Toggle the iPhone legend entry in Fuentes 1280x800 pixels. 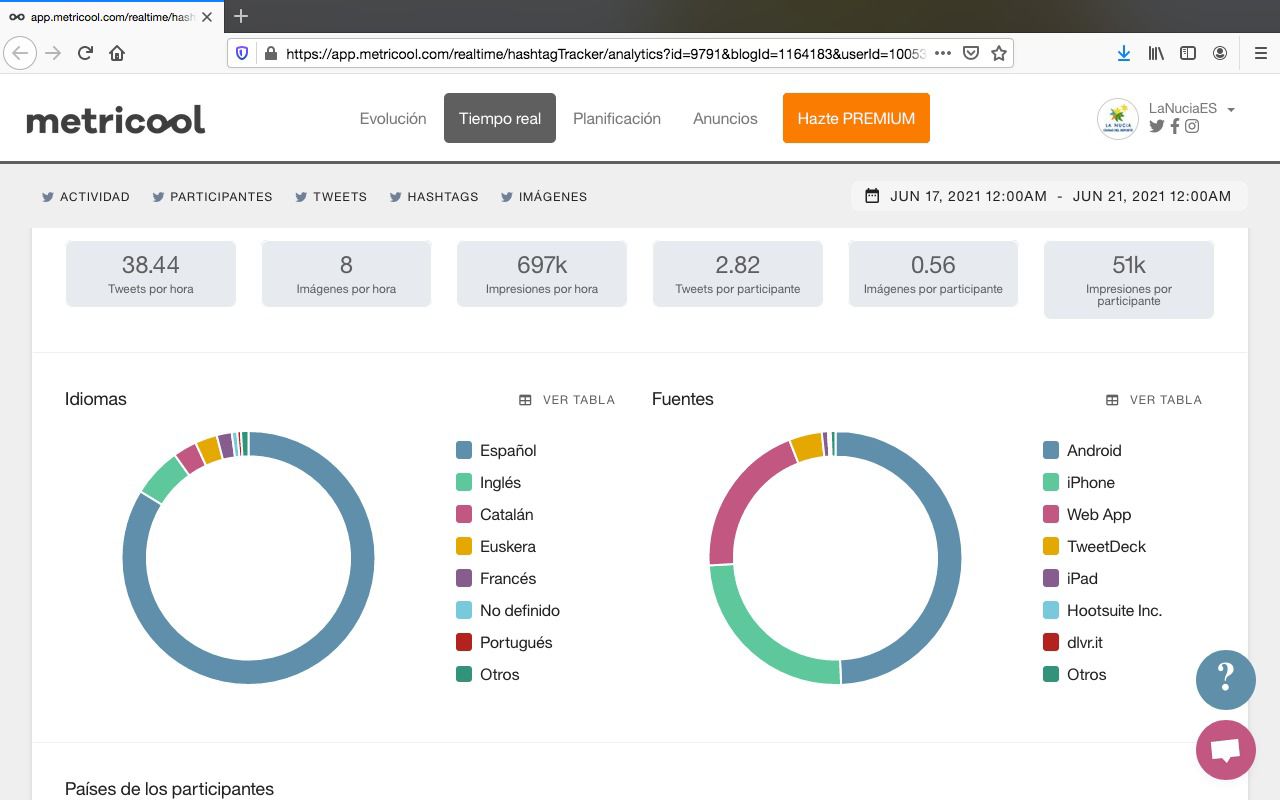(1090, 482)
